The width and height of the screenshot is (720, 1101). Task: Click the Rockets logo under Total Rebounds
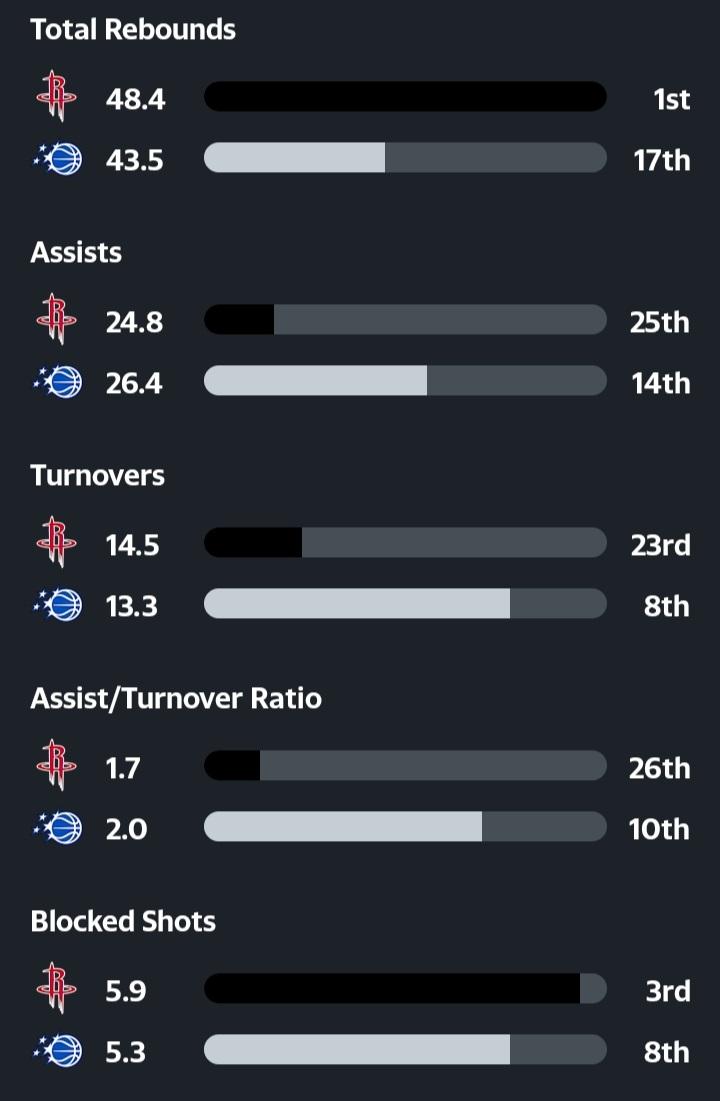click(57, 98)
